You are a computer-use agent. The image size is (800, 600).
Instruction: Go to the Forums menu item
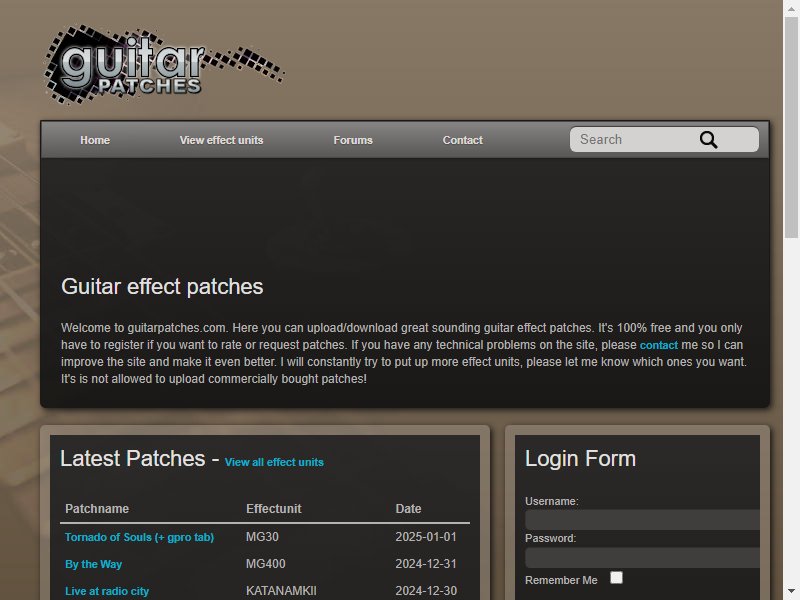point(353,140)
